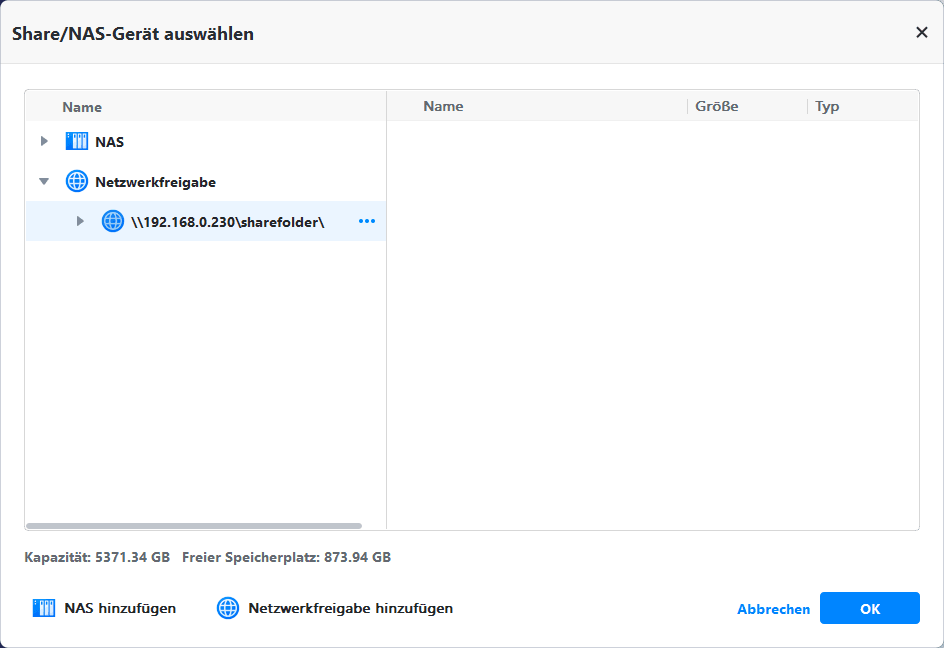Click the horizontal scrollbar of tree panel

193,525
